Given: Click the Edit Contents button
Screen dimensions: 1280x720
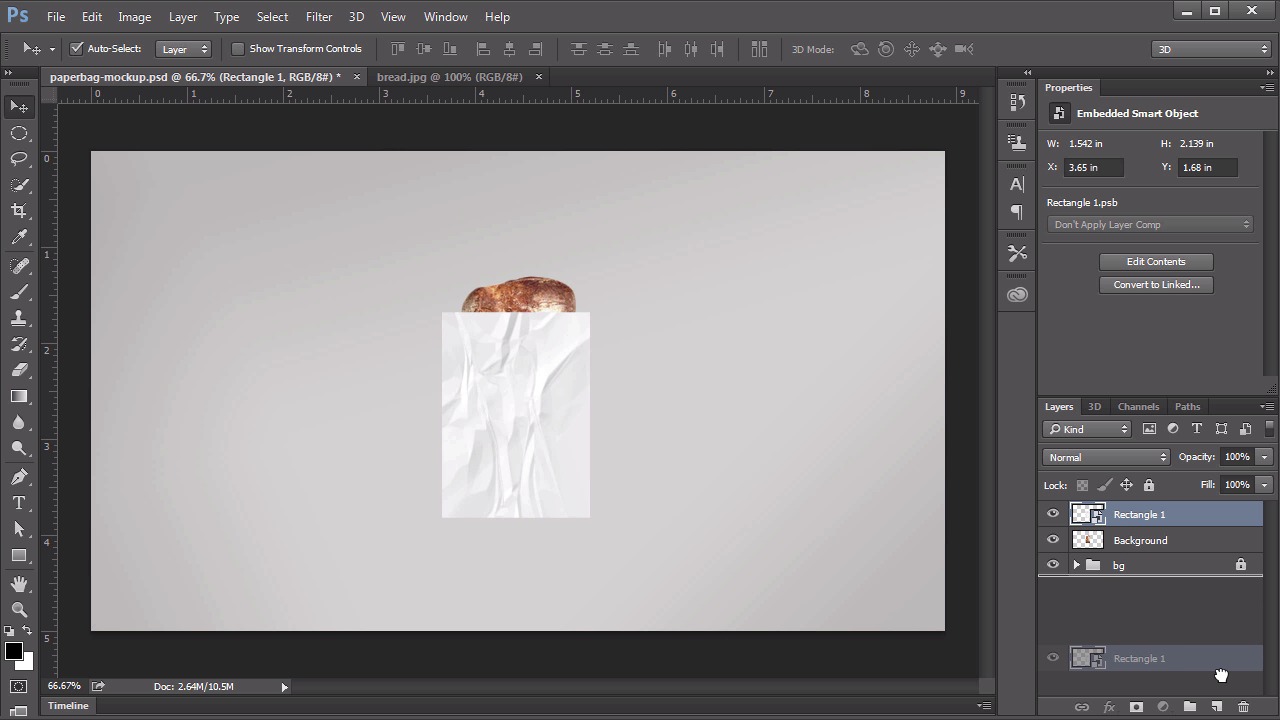Looking at the screenshot, I should [x=1156, y=262].
